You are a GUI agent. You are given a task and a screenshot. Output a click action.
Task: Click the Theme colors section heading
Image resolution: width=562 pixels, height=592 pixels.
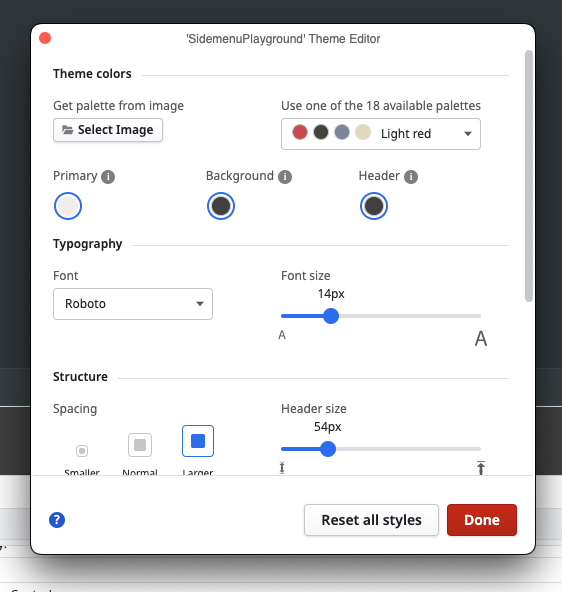pos(92,74)
